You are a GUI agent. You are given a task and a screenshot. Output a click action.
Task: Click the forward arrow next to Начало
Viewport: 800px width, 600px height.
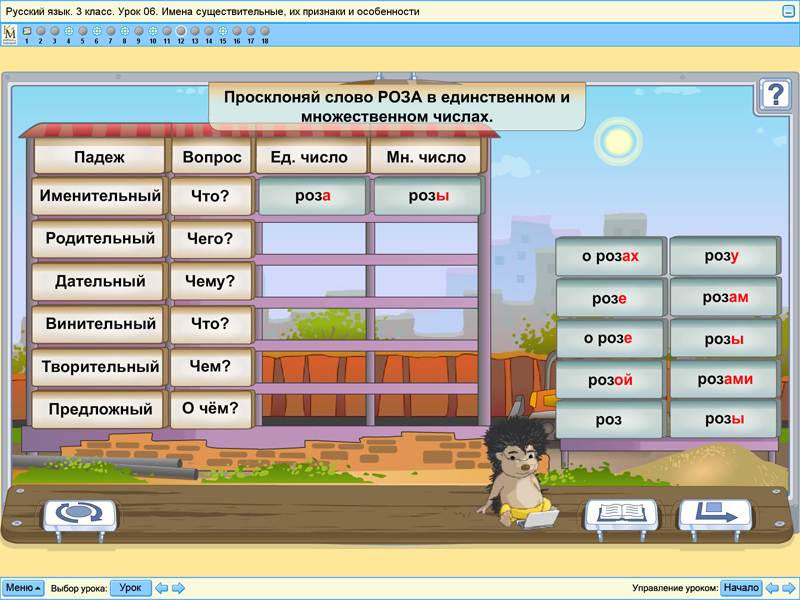pos(788,588)
